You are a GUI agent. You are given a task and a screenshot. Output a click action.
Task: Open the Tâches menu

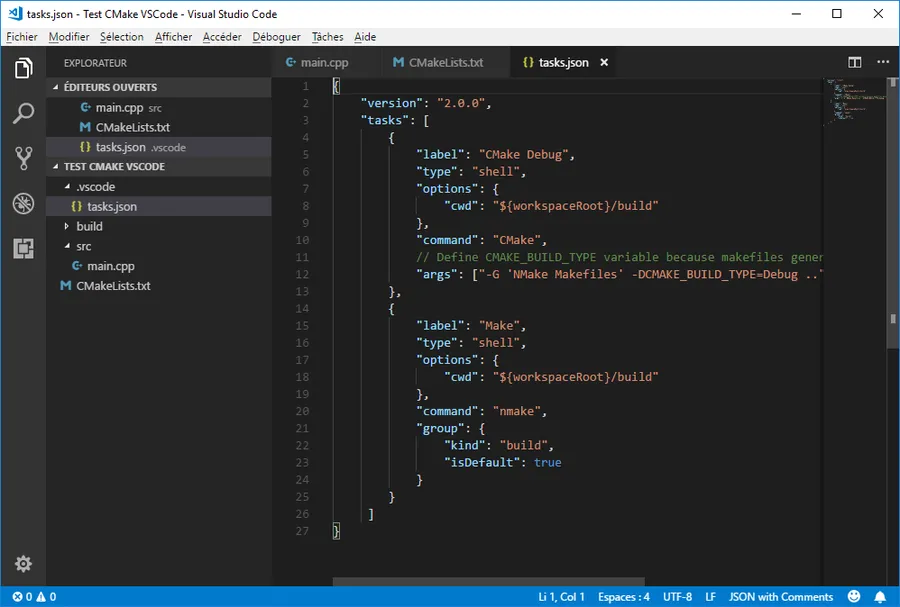(x=327, y=37)
